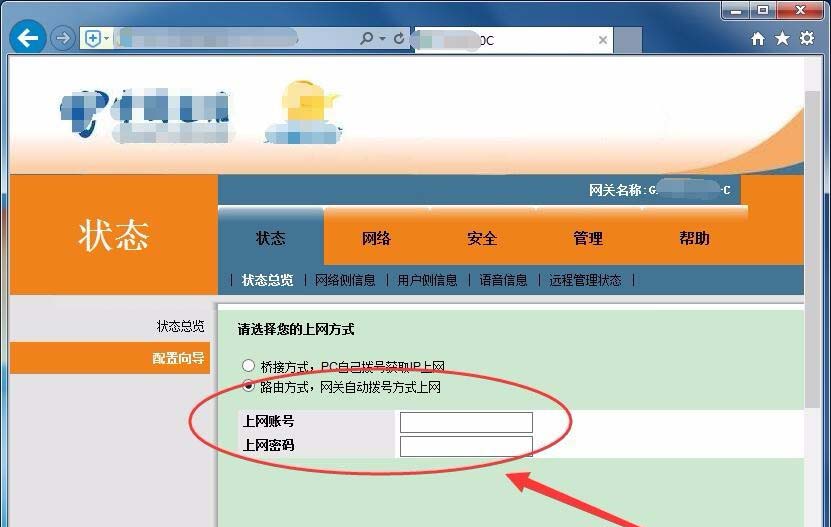The image size is (831, 527).
Task: Open the 远程管理状态 submenu link
Action: 585,280
